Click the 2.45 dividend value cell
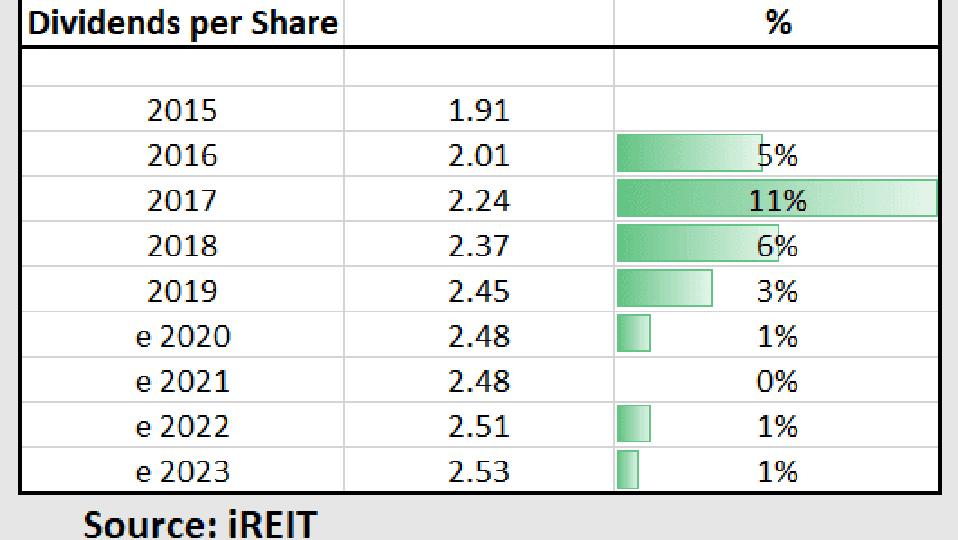The height and width of the screenshot is (540, 958). click(x=478, y=291)
